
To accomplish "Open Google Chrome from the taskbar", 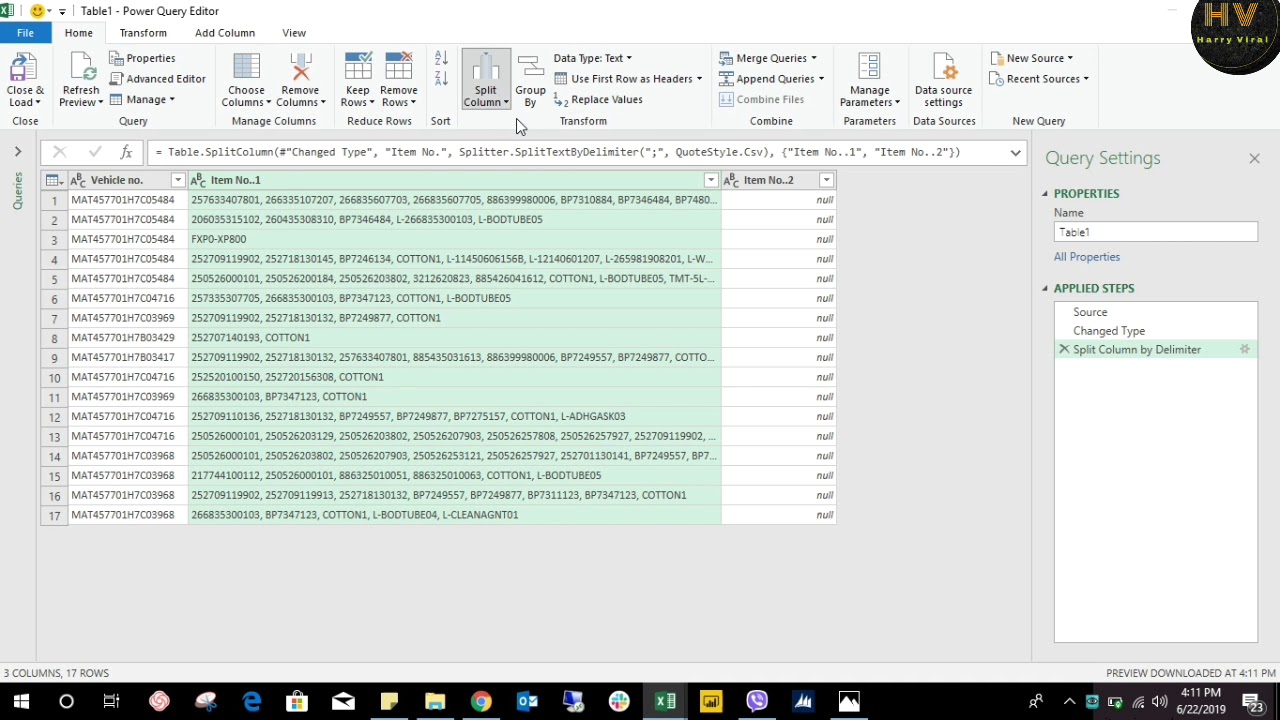I will click(481, 702).
